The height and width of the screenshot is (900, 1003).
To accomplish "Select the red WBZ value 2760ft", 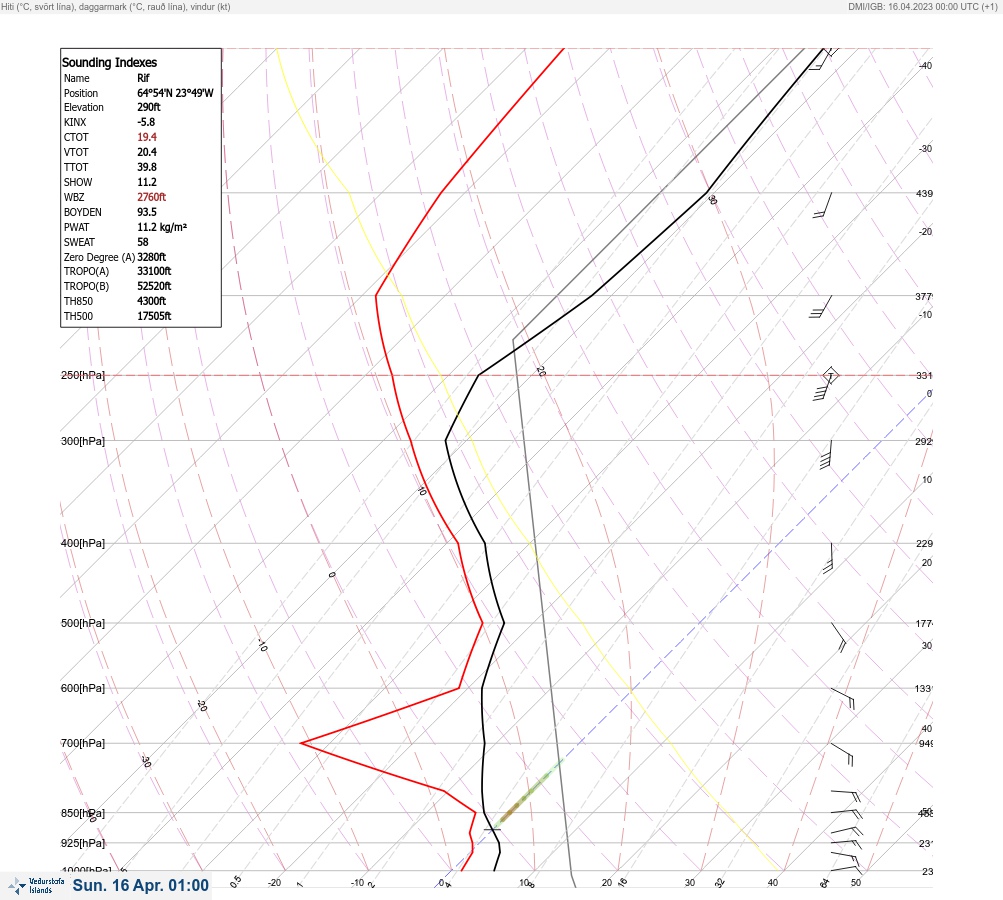I will point(152,197).
